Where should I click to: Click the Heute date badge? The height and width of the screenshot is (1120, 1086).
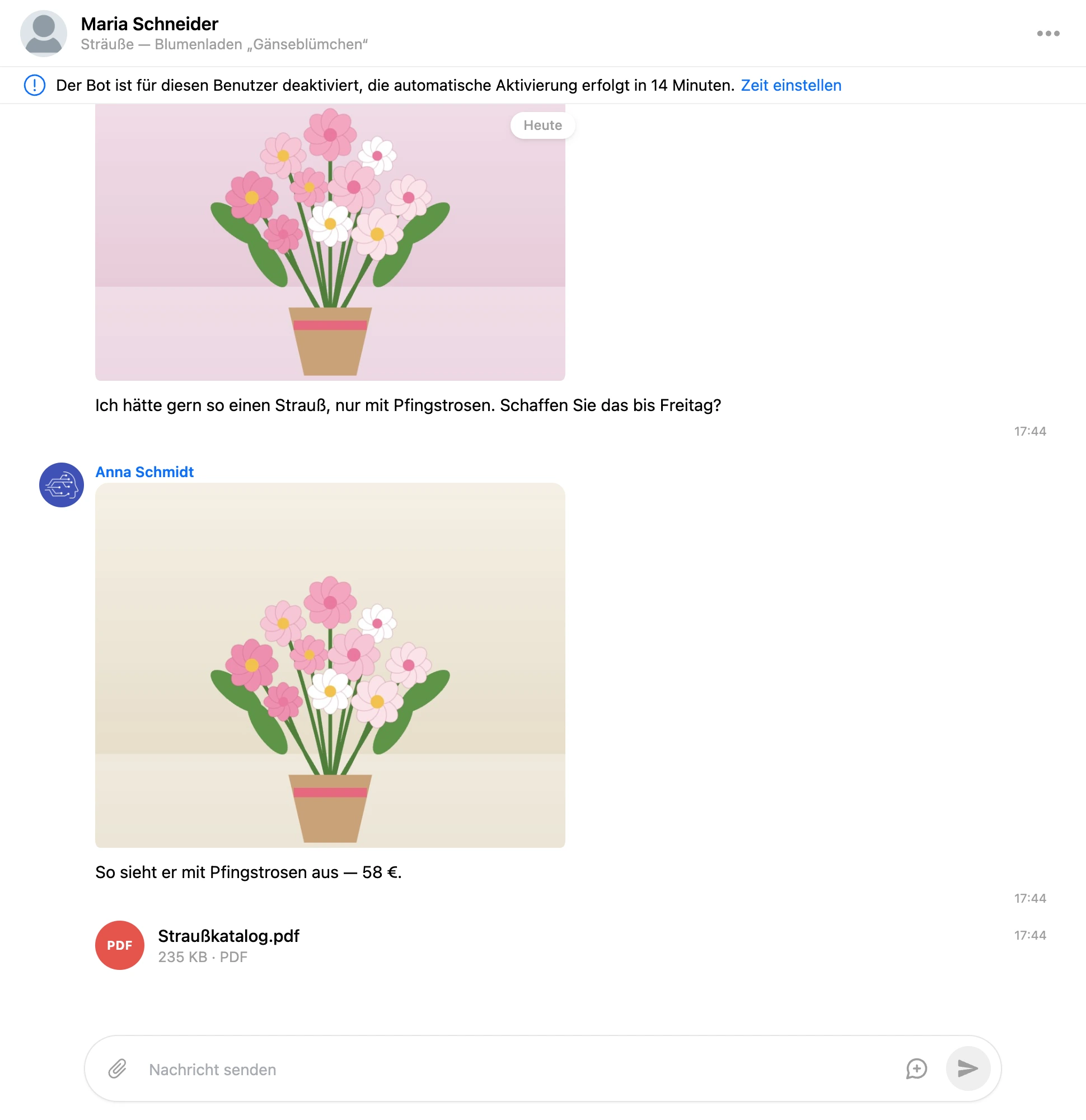[542, 125]
